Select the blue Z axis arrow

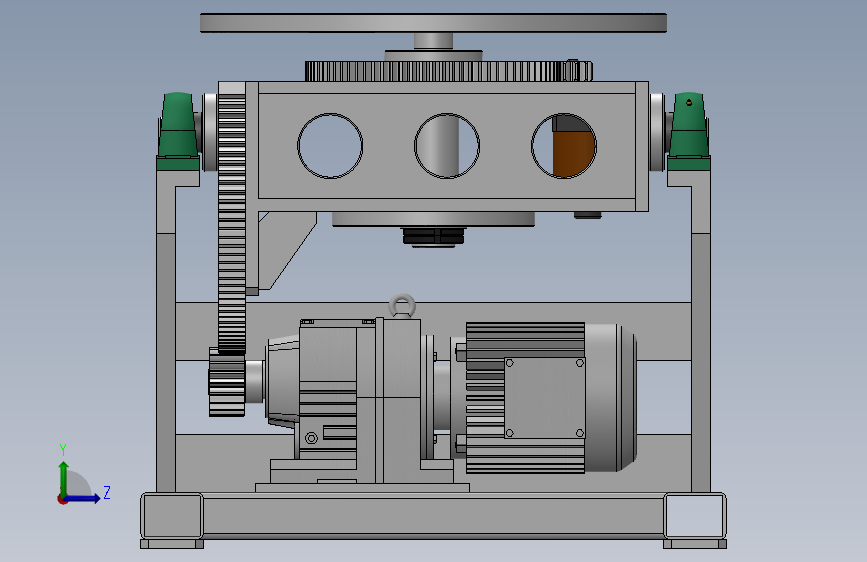click(x=83, y=498)
